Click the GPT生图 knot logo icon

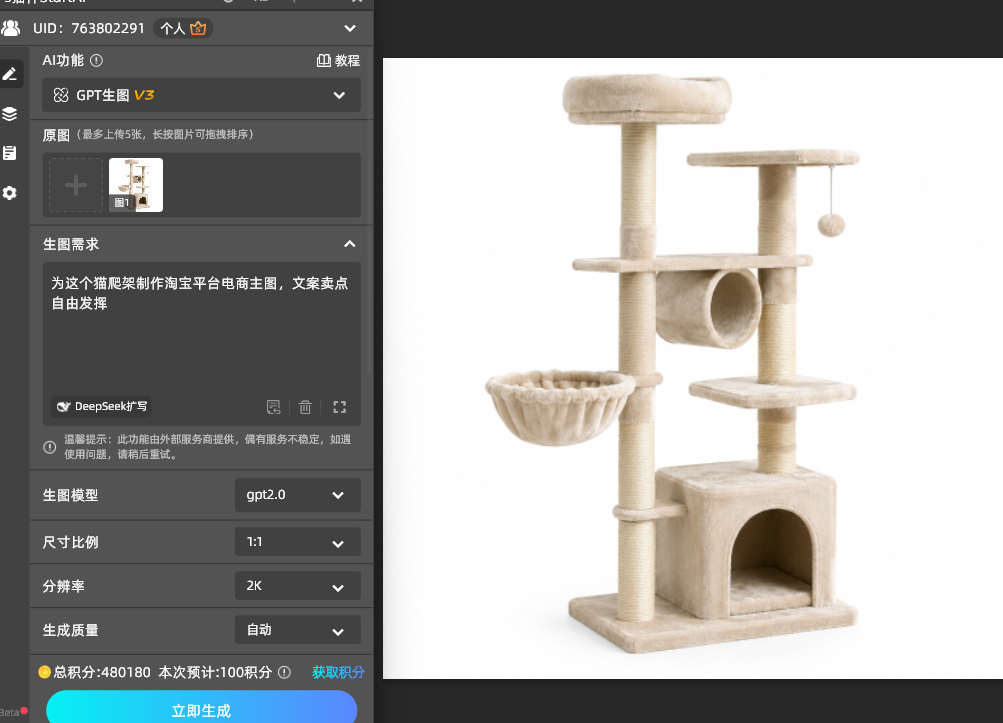pyautogui.click(x=61, y=95)
